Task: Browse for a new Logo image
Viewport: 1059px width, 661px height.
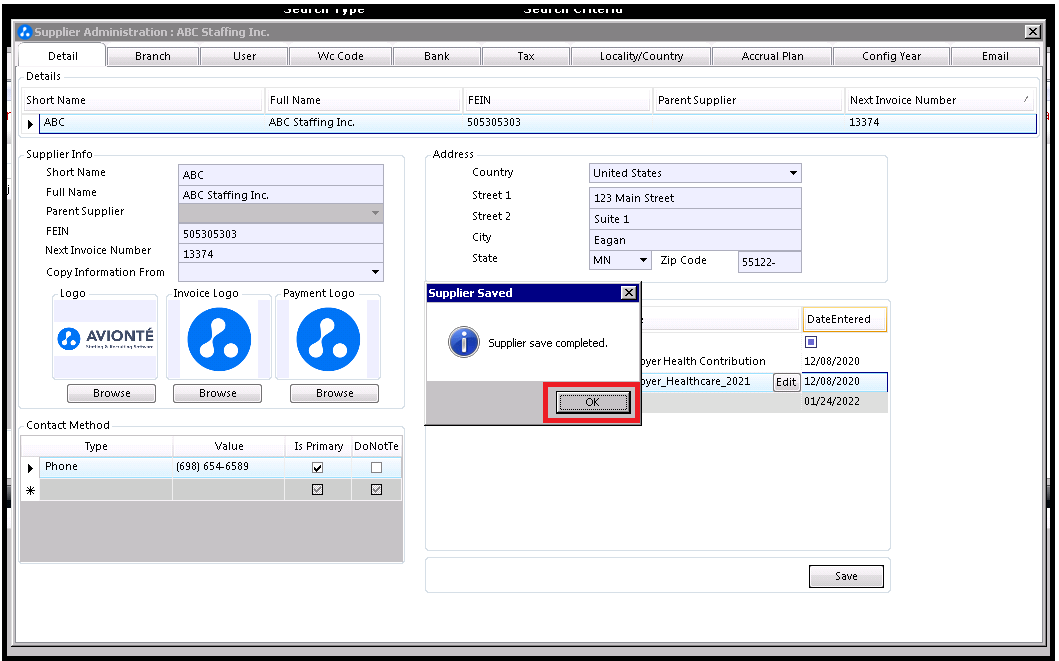Action: point(111,393)
